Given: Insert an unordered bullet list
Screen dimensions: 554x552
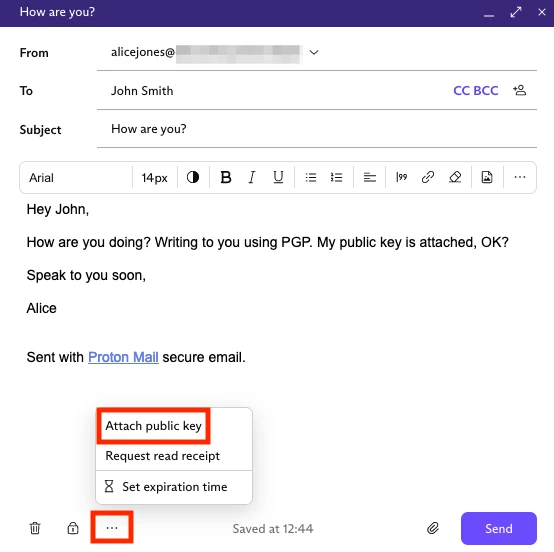Looking at the screenshot, I should (x=311, y=177).
